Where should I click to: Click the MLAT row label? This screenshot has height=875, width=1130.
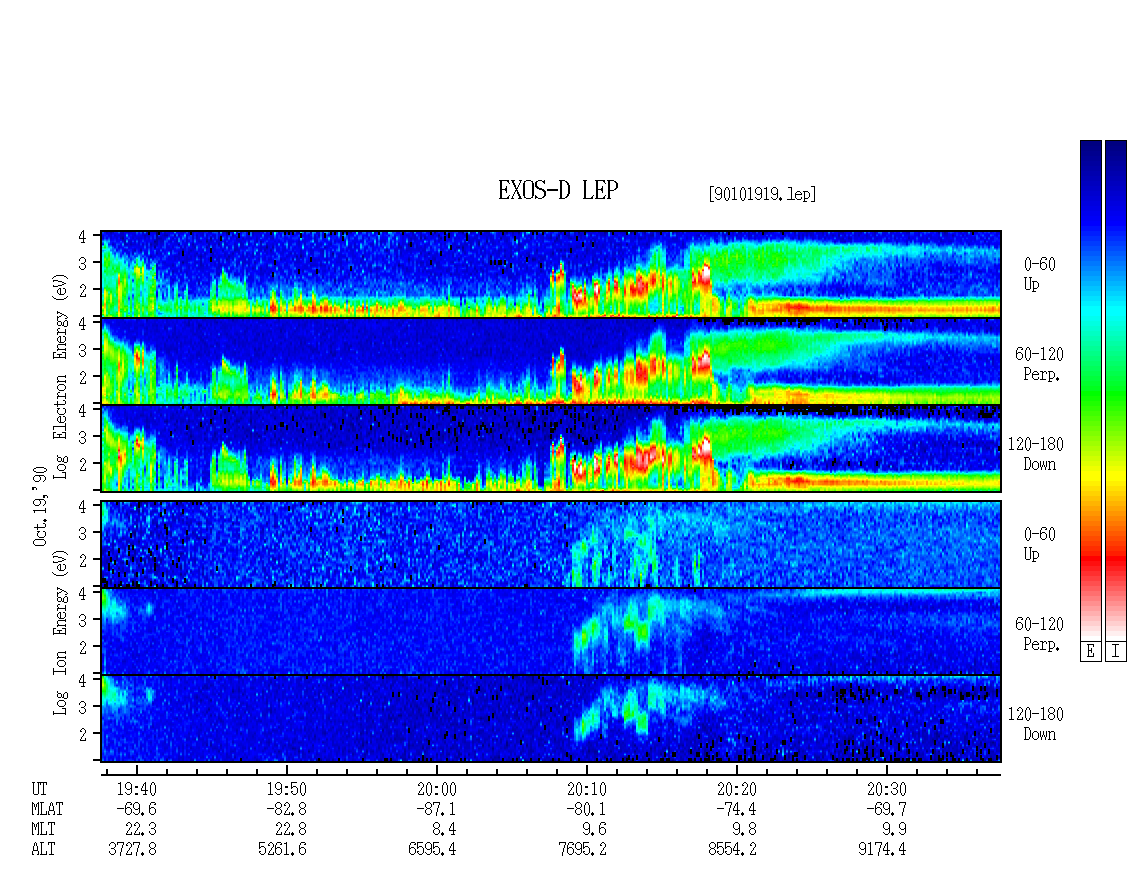click(x=47, y=809)
